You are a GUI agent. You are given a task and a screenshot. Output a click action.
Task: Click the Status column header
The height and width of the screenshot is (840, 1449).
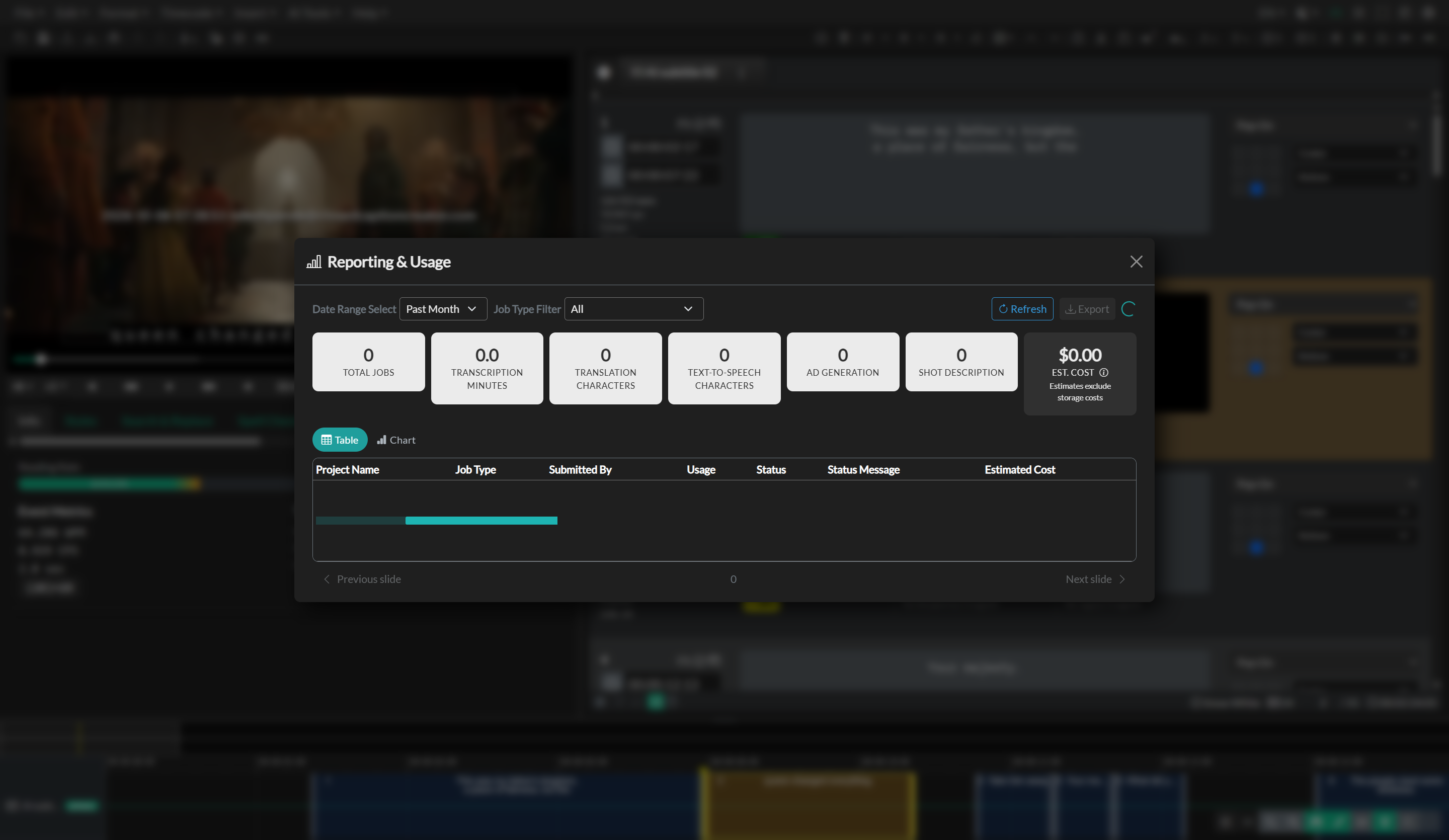(770, 469)
